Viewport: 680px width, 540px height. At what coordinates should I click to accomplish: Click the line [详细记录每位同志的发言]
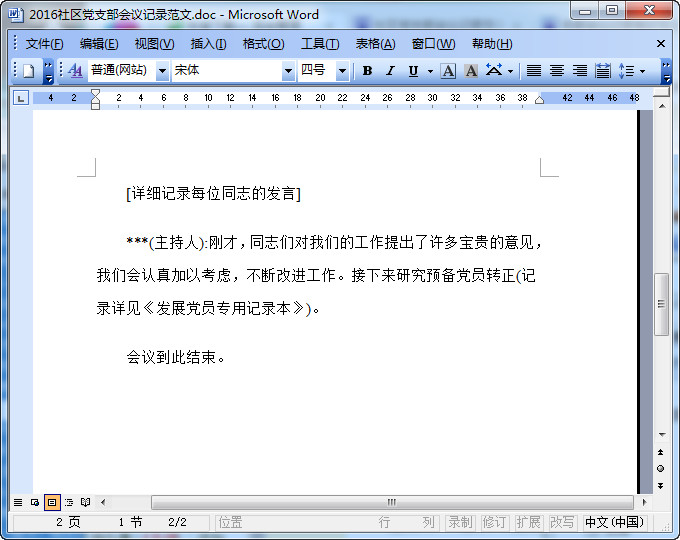213,193
